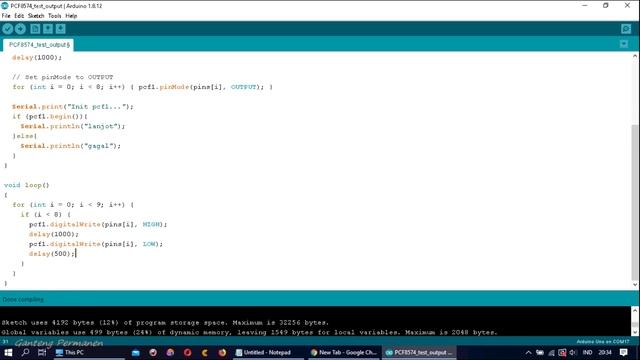Open the Edit menu
The width and height of the screenshot is (640, 360).
pos(19,16)
